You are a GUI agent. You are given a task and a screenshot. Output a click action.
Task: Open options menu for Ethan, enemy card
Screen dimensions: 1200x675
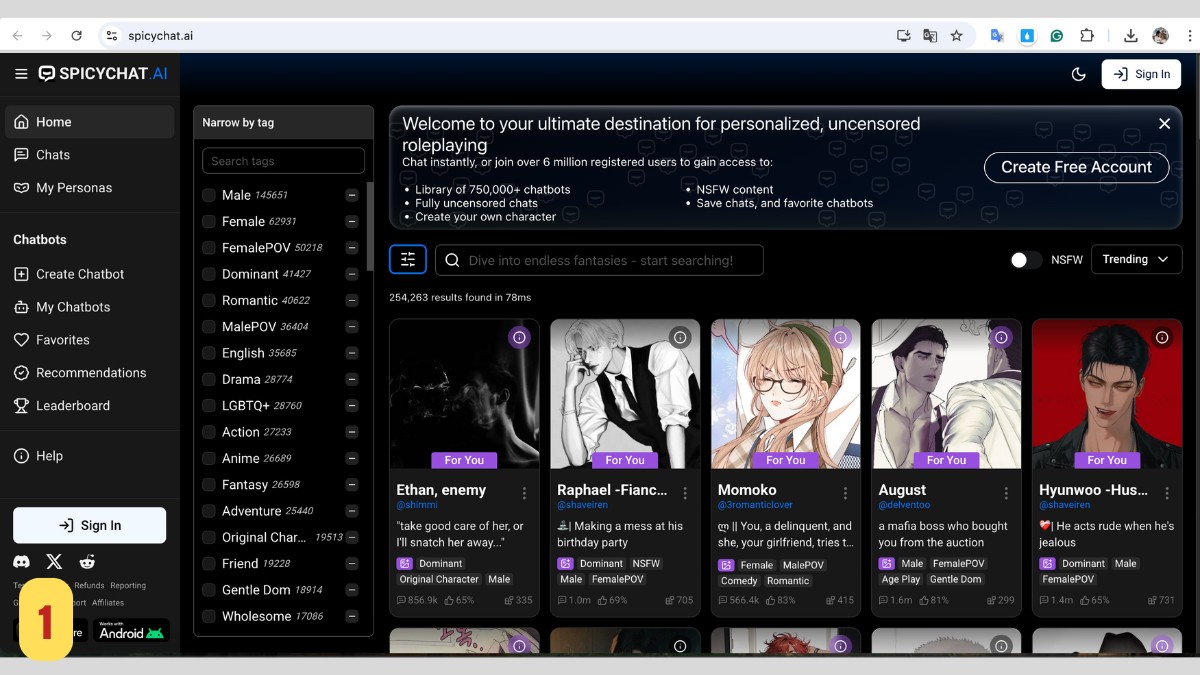524,493
